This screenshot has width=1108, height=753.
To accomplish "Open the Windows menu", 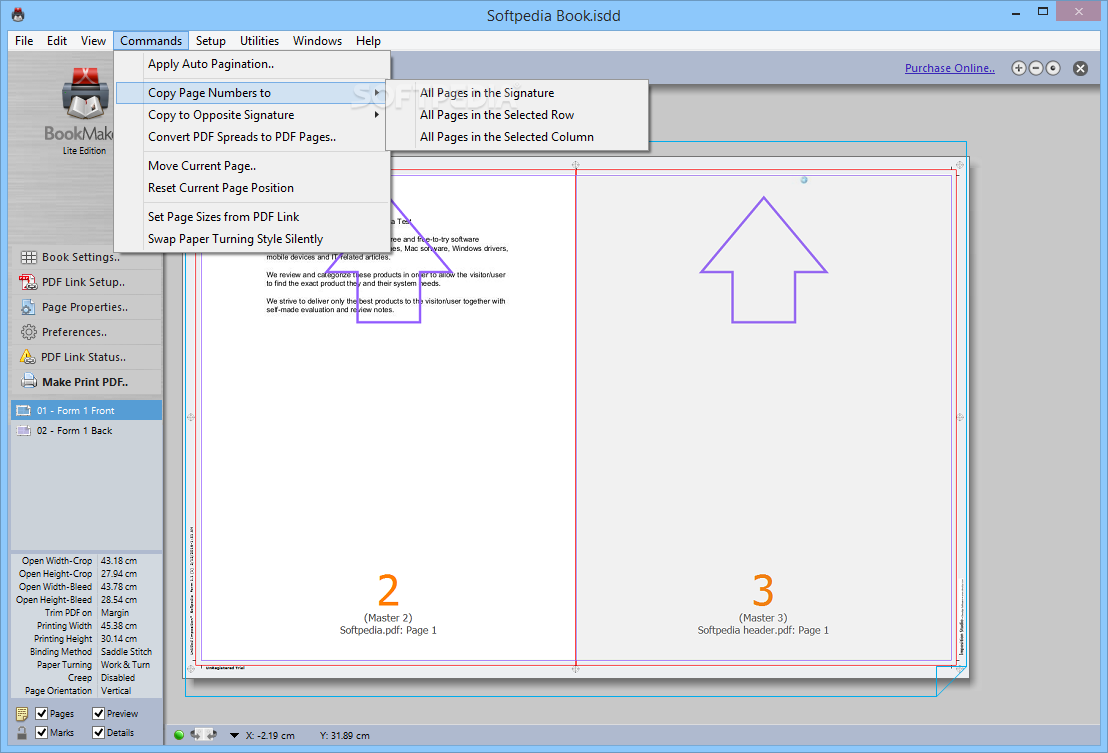I will tap(317, 40).
